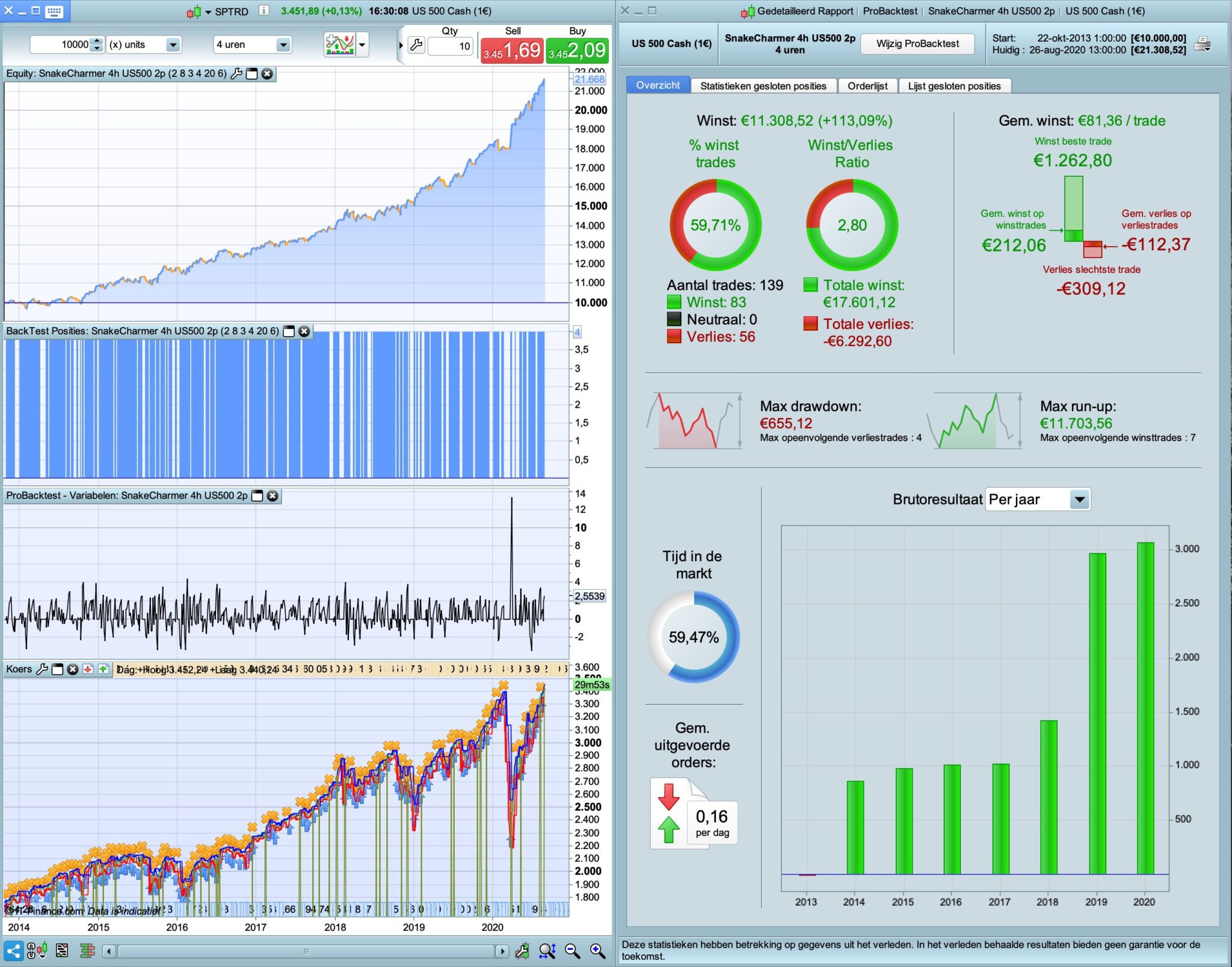Remove the BackTest Posities panel
The image size is (1232, 967).
point(304,331)
